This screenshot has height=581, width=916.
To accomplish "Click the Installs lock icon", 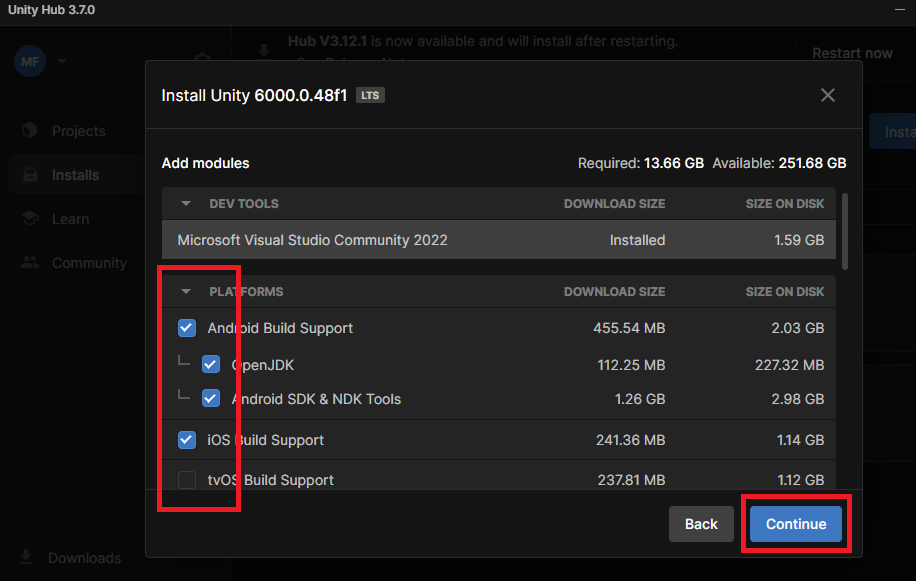I will point(30,175).
